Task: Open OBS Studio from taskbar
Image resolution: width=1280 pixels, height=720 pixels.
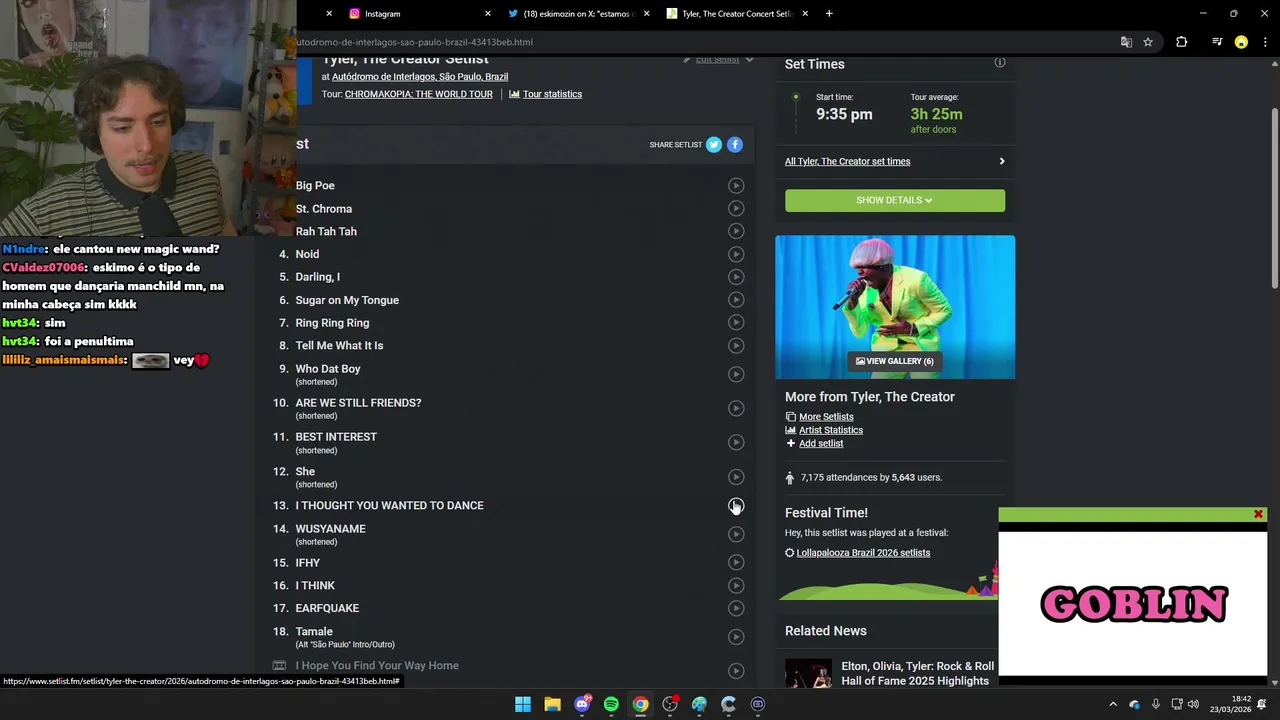Action: point(670,704)
